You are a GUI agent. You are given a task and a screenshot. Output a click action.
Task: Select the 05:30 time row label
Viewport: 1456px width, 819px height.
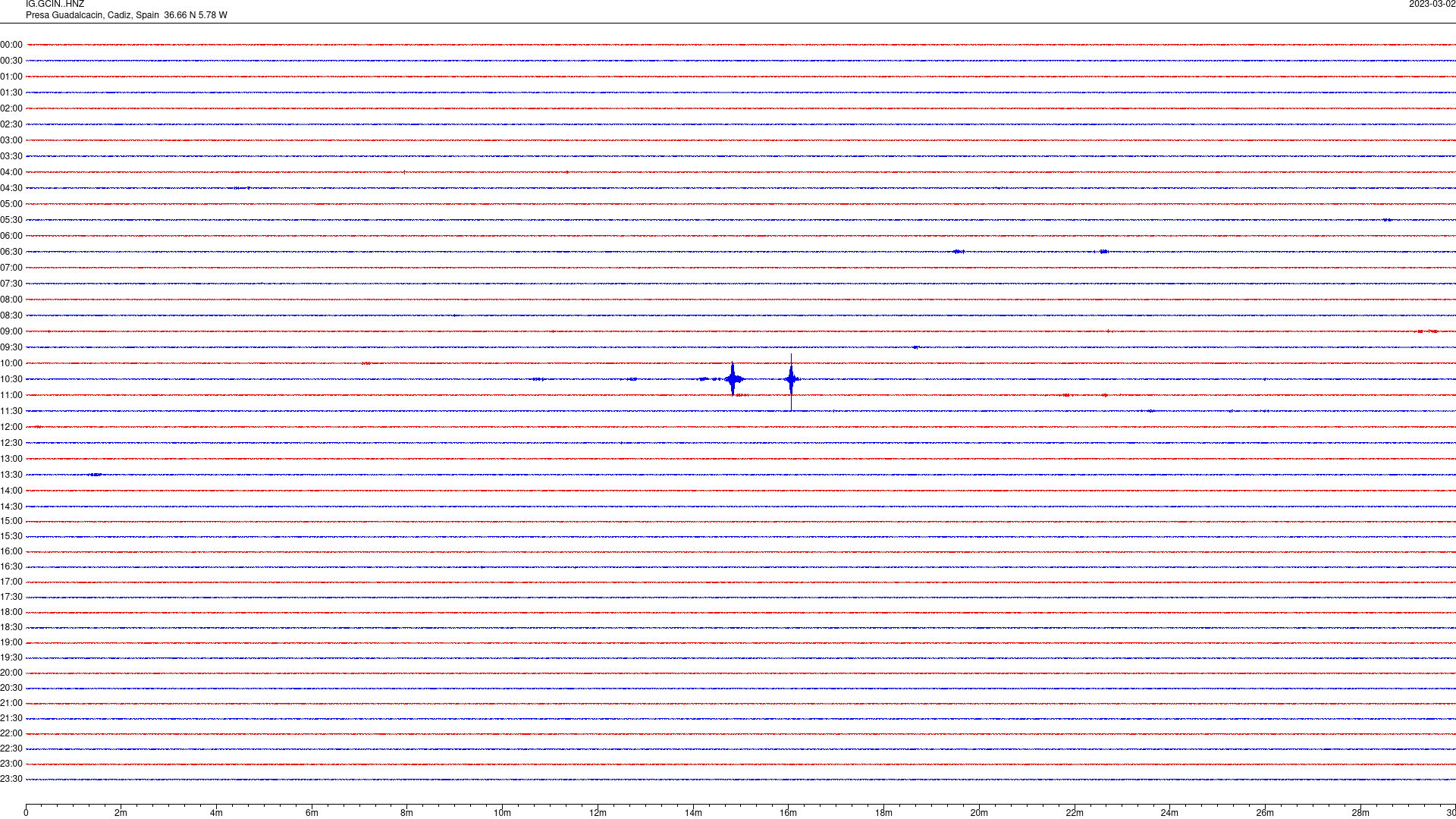(11, 220)
